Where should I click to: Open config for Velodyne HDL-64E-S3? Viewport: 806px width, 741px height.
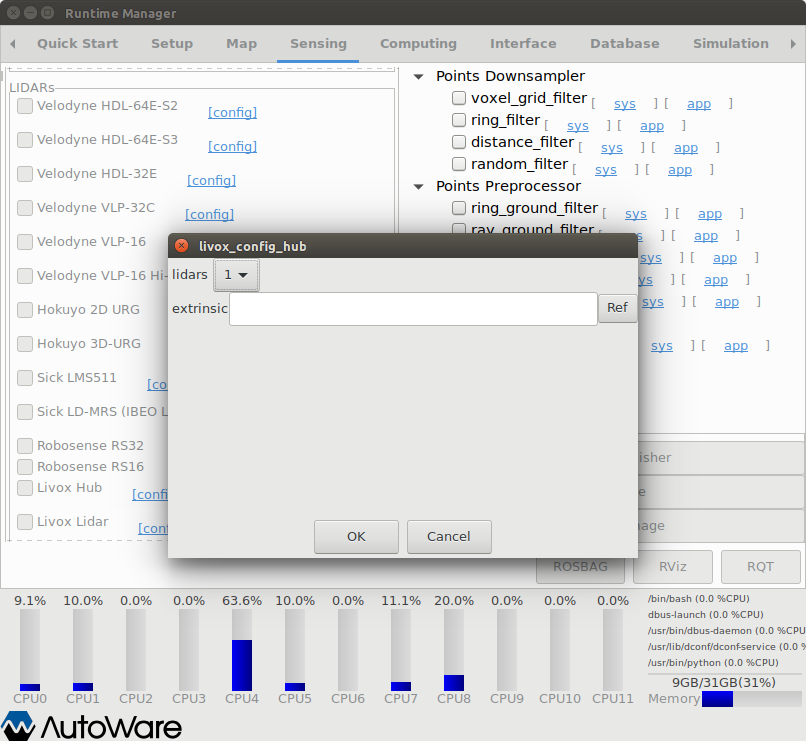click(x=232, y=146)
